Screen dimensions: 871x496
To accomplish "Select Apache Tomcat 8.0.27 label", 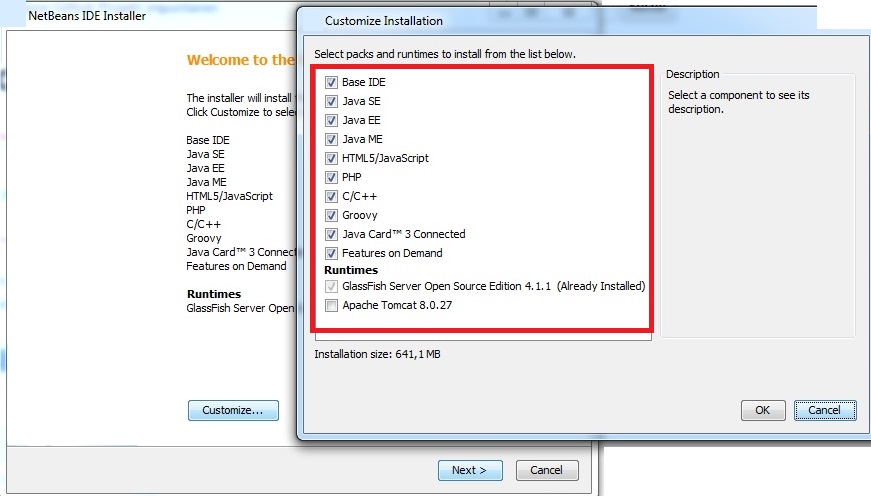I will (x=397, y=305).
